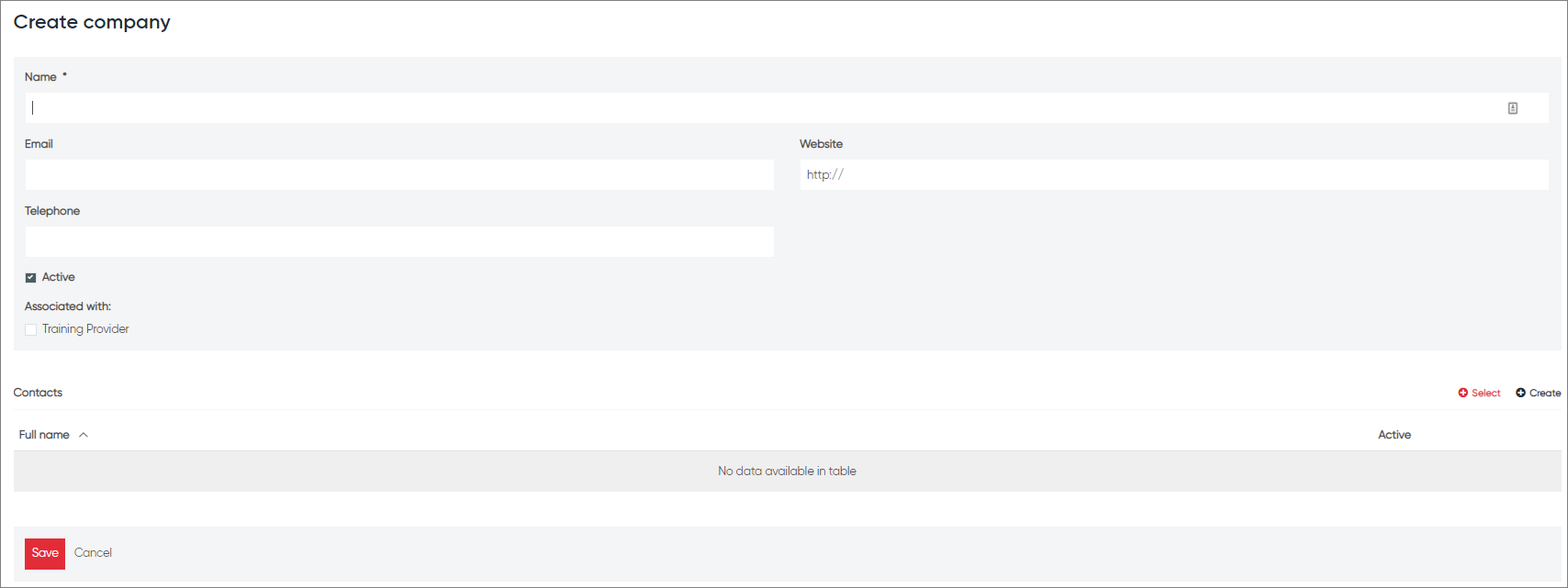The height and width of the screenshot is (588, 1568).
Task: Click the Website input field with http://
Action: pyautogui.click(x=1174, y=174)
